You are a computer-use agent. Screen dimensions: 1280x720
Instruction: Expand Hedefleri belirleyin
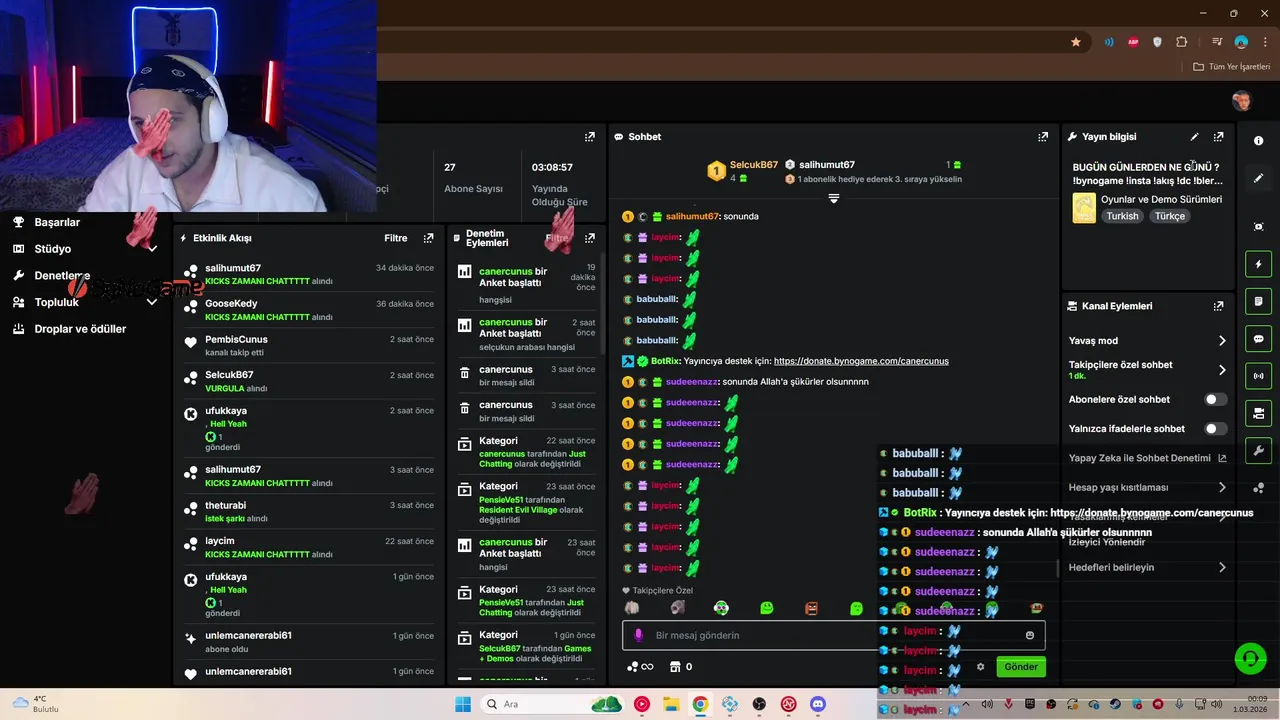(1222, 567)
